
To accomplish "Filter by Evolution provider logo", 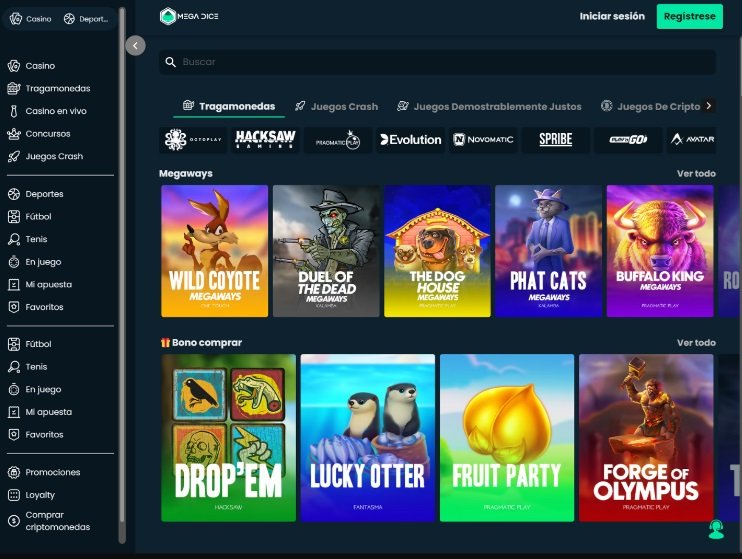I will coord(410,140).
